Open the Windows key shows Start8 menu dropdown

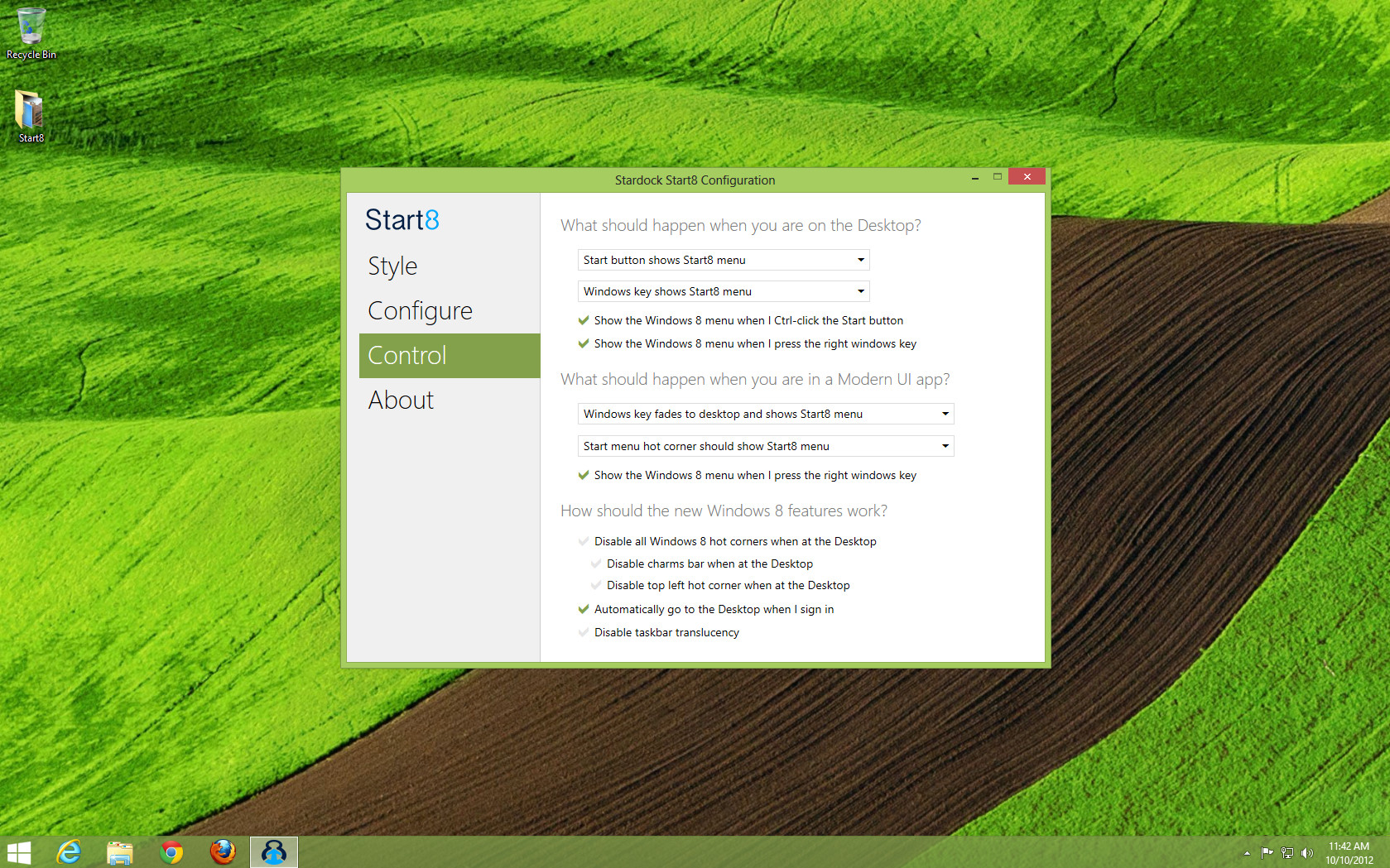click(x=724, y=291)
